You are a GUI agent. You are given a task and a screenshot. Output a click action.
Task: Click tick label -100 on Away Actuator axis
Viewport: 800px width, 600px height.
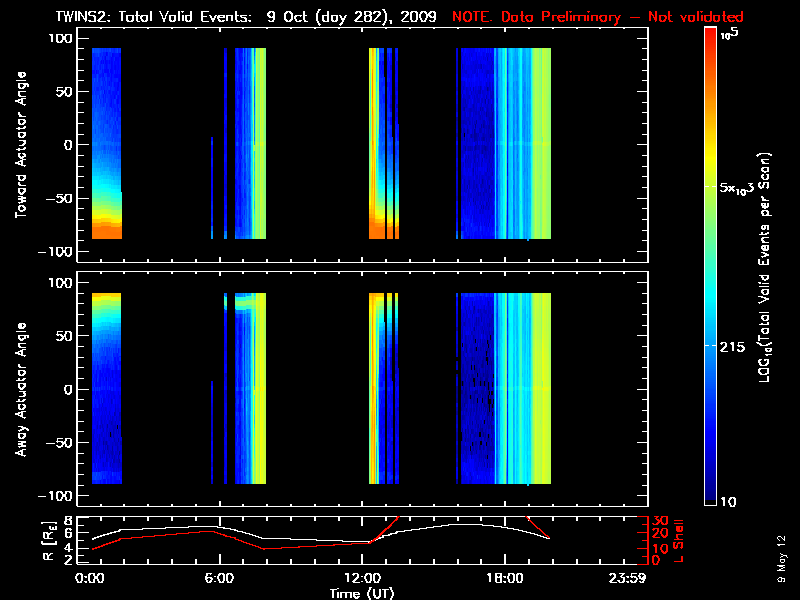55,496
